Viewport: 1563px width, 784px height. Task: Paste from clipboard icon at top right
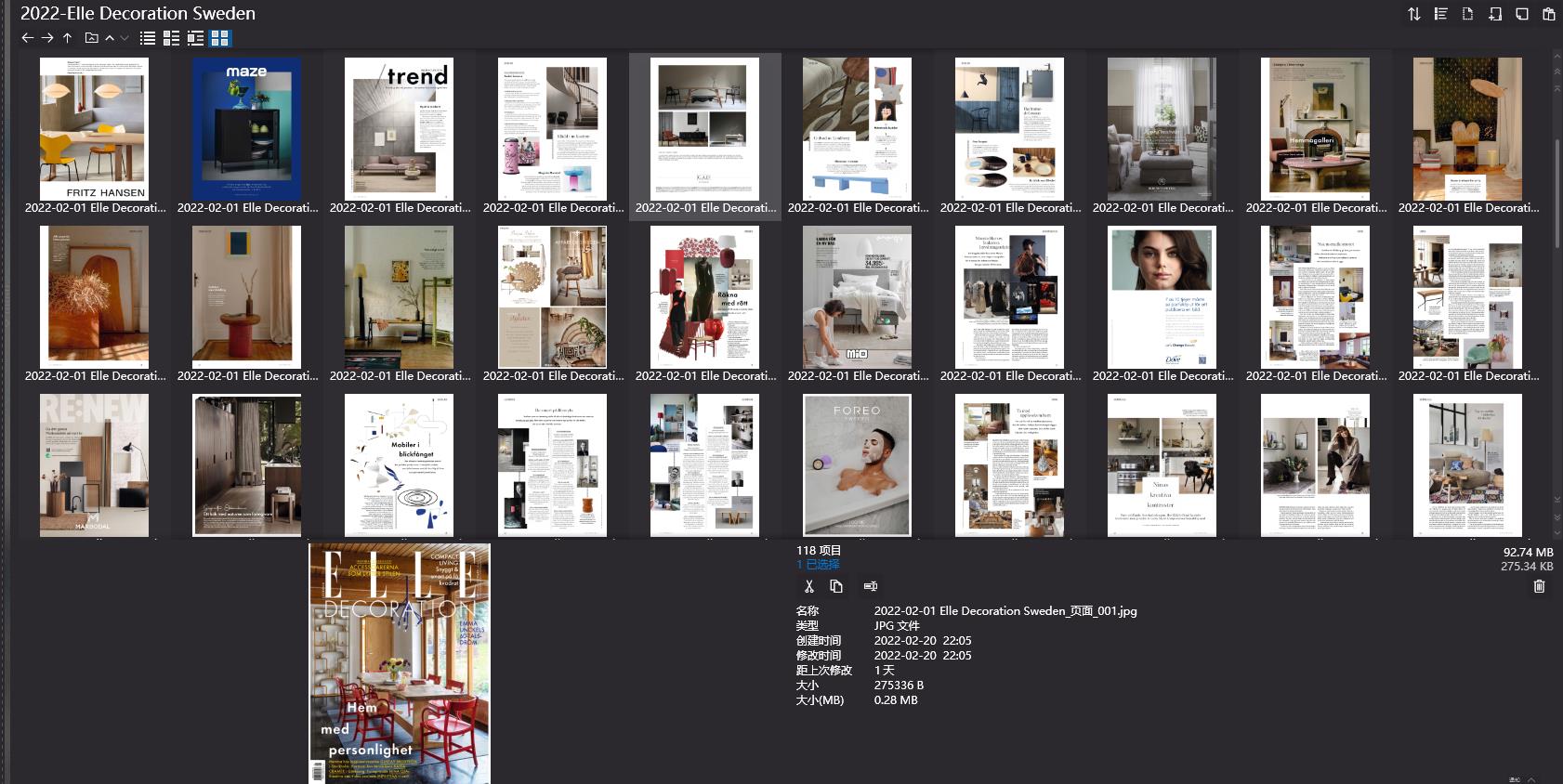coord(1549,14)
